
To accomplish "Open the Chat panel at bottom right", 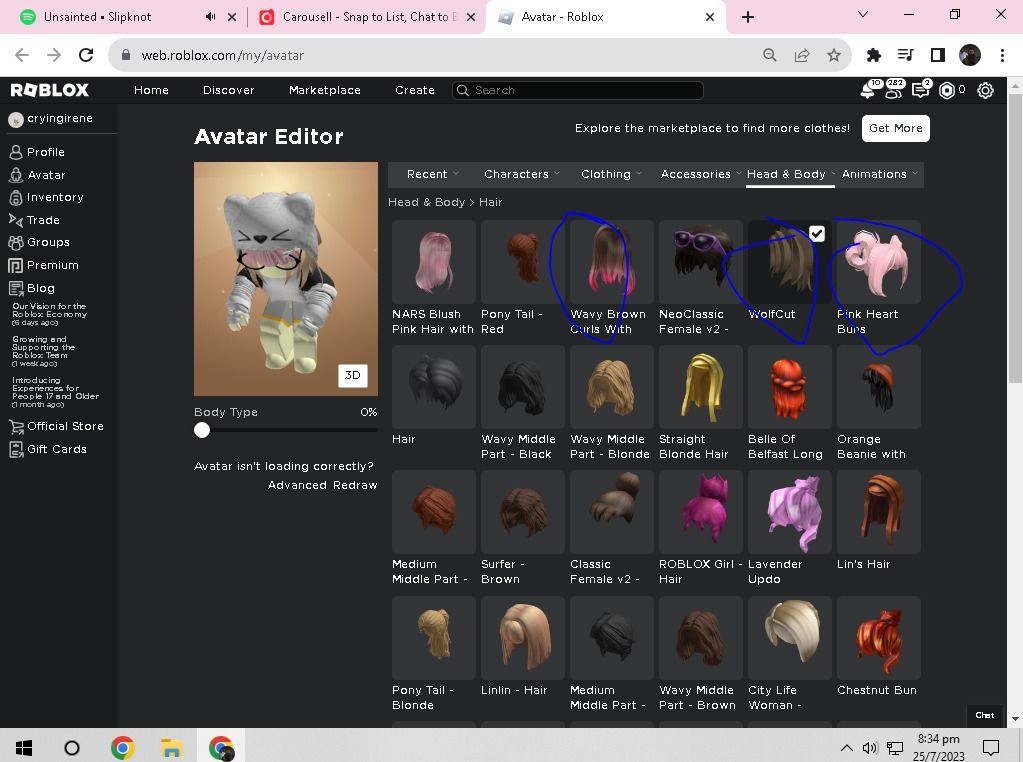I will (x=984, y=715).
